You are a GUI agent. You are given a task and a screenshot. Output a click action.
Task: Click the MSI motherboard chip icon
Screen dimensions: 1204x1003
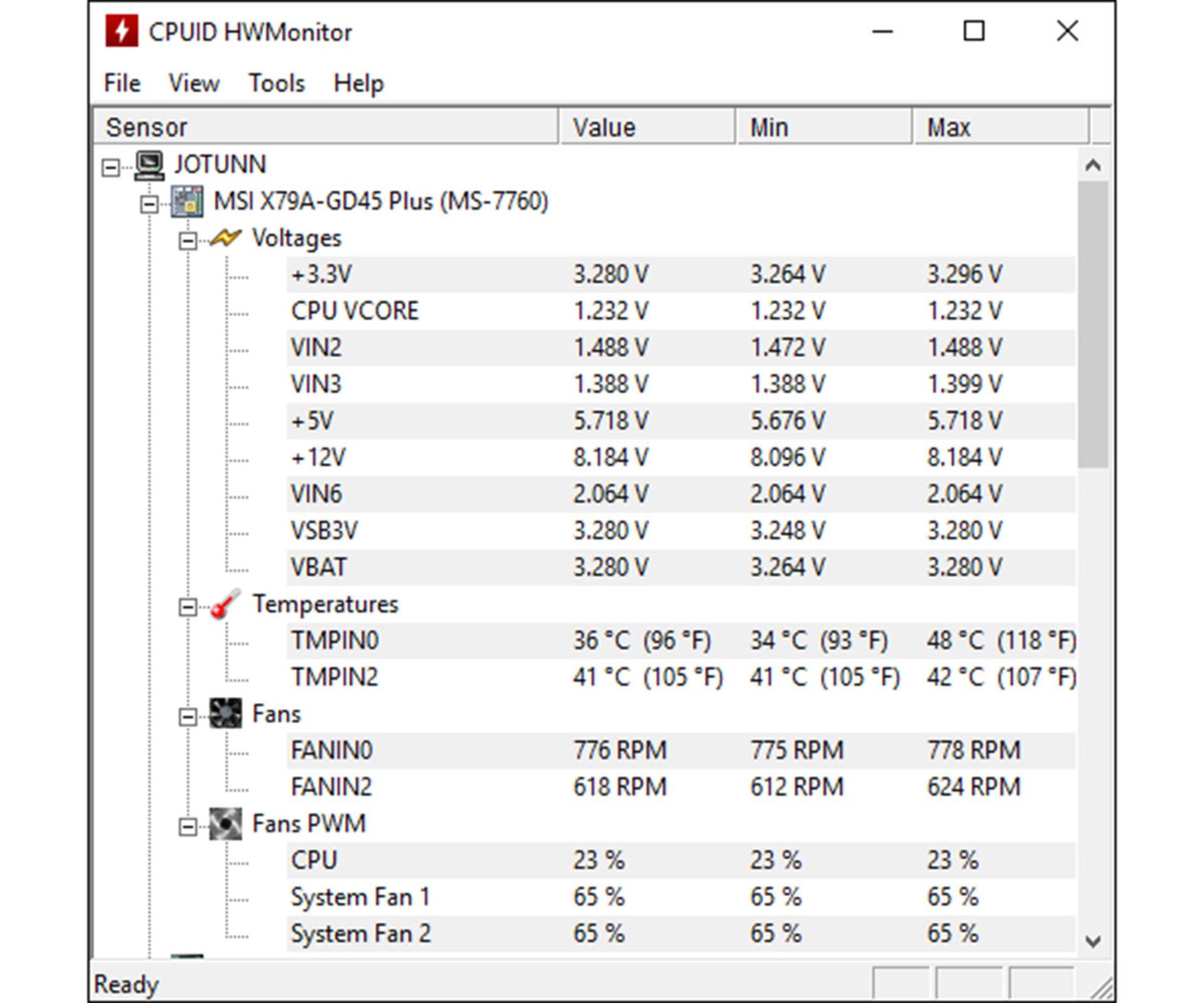coord(187,201)
